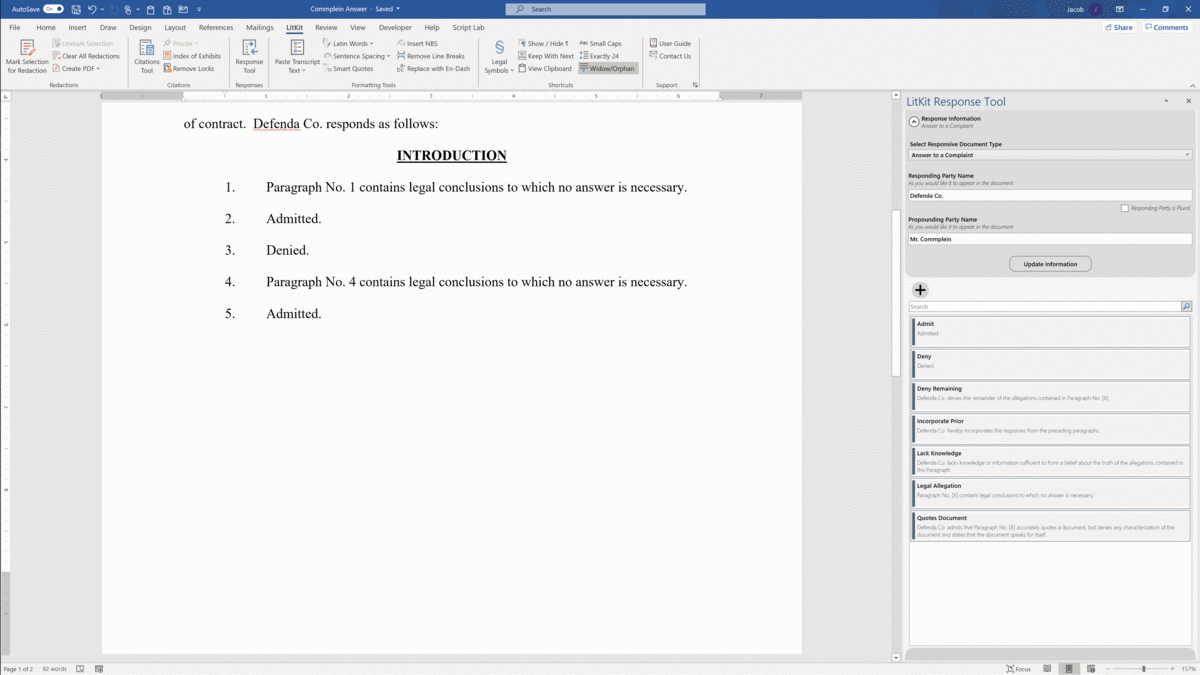1200x675 pixels.
Task: Insert the Admit response
Action: (1050, 331)
